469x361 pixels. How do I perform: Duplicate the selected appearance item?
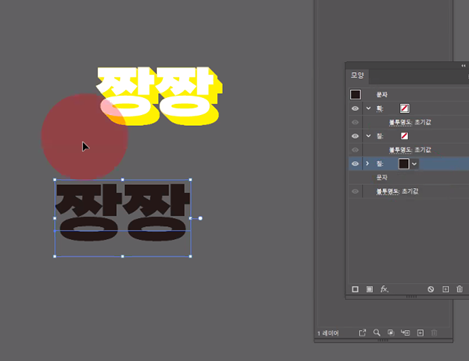pyautogui.click(x=445, y=289)
